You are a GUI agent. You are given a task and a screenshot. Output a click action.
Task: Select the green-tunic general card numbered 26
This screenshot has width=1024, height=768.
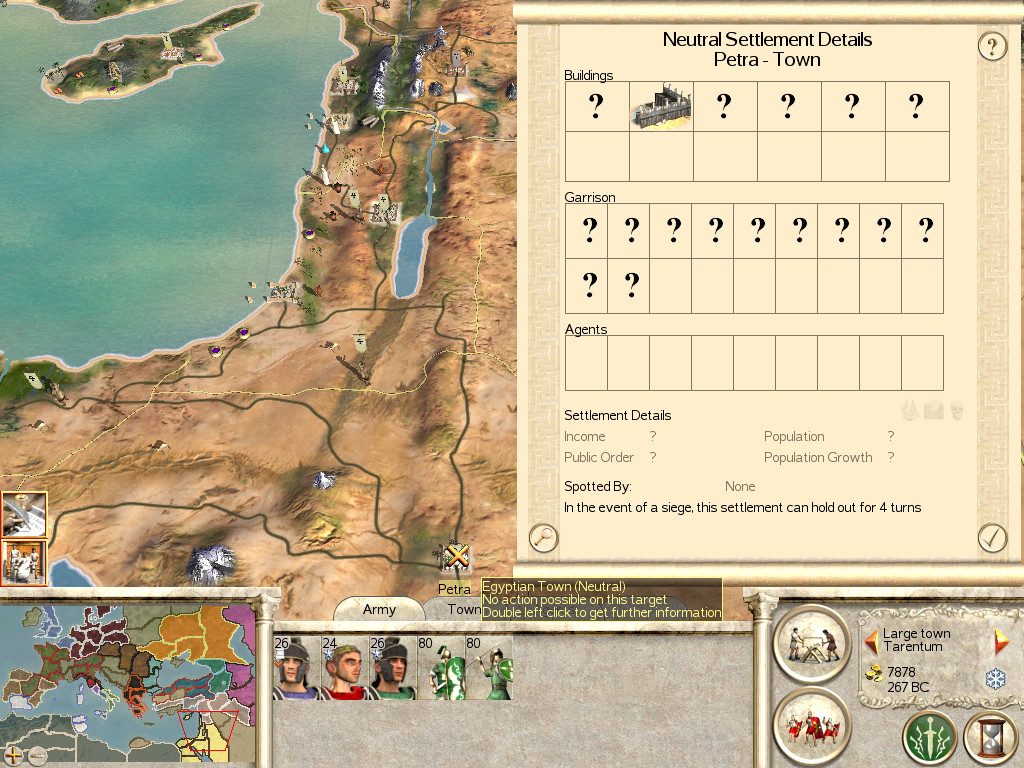[392, 667]
